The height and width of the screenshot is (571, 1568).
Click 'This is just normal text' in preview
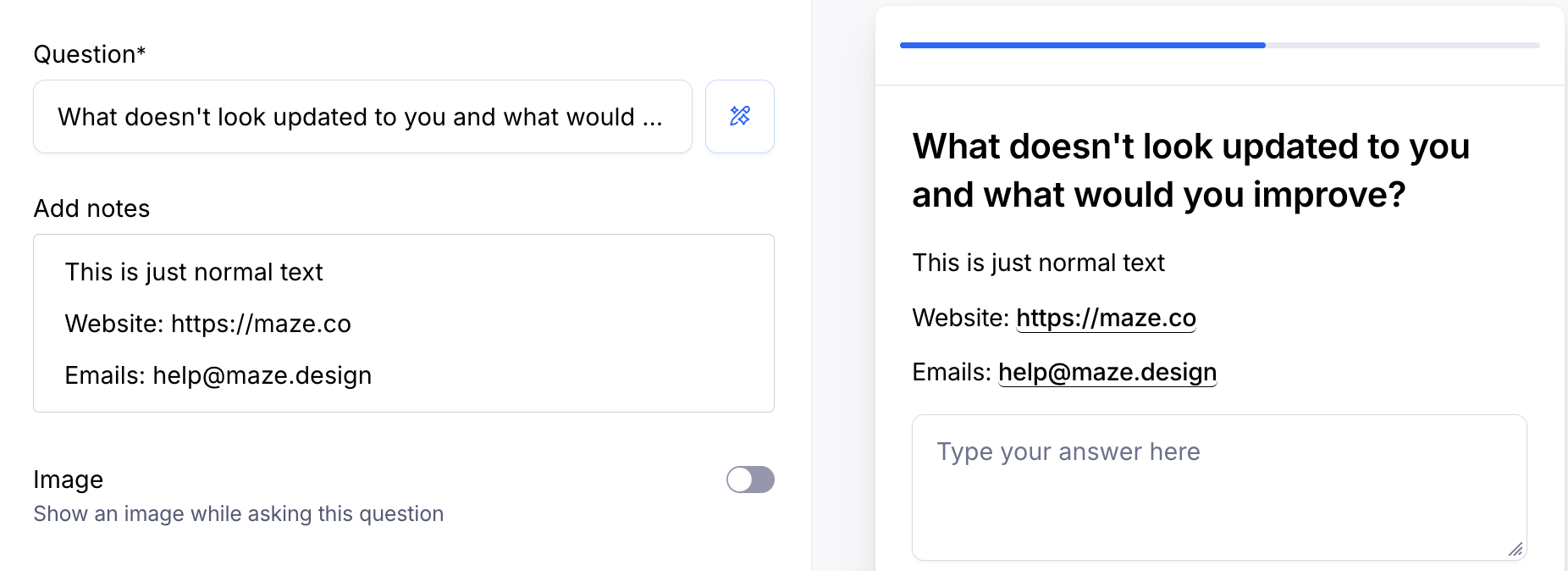(1038, 263)
